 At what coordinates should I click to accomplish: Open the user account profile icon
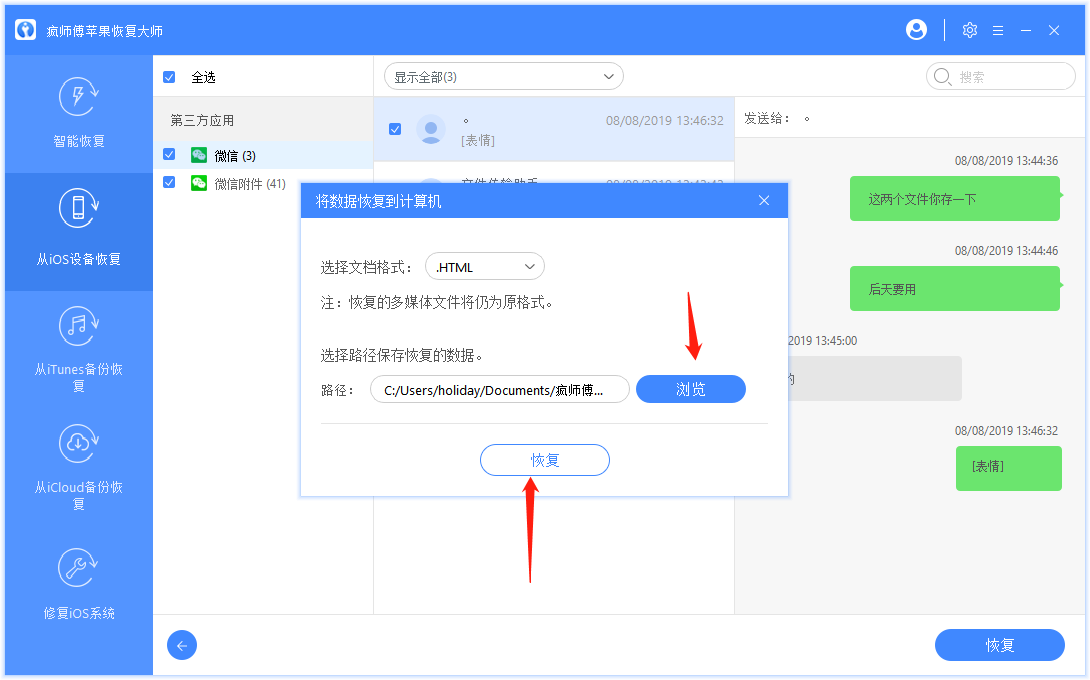point(916,30)
